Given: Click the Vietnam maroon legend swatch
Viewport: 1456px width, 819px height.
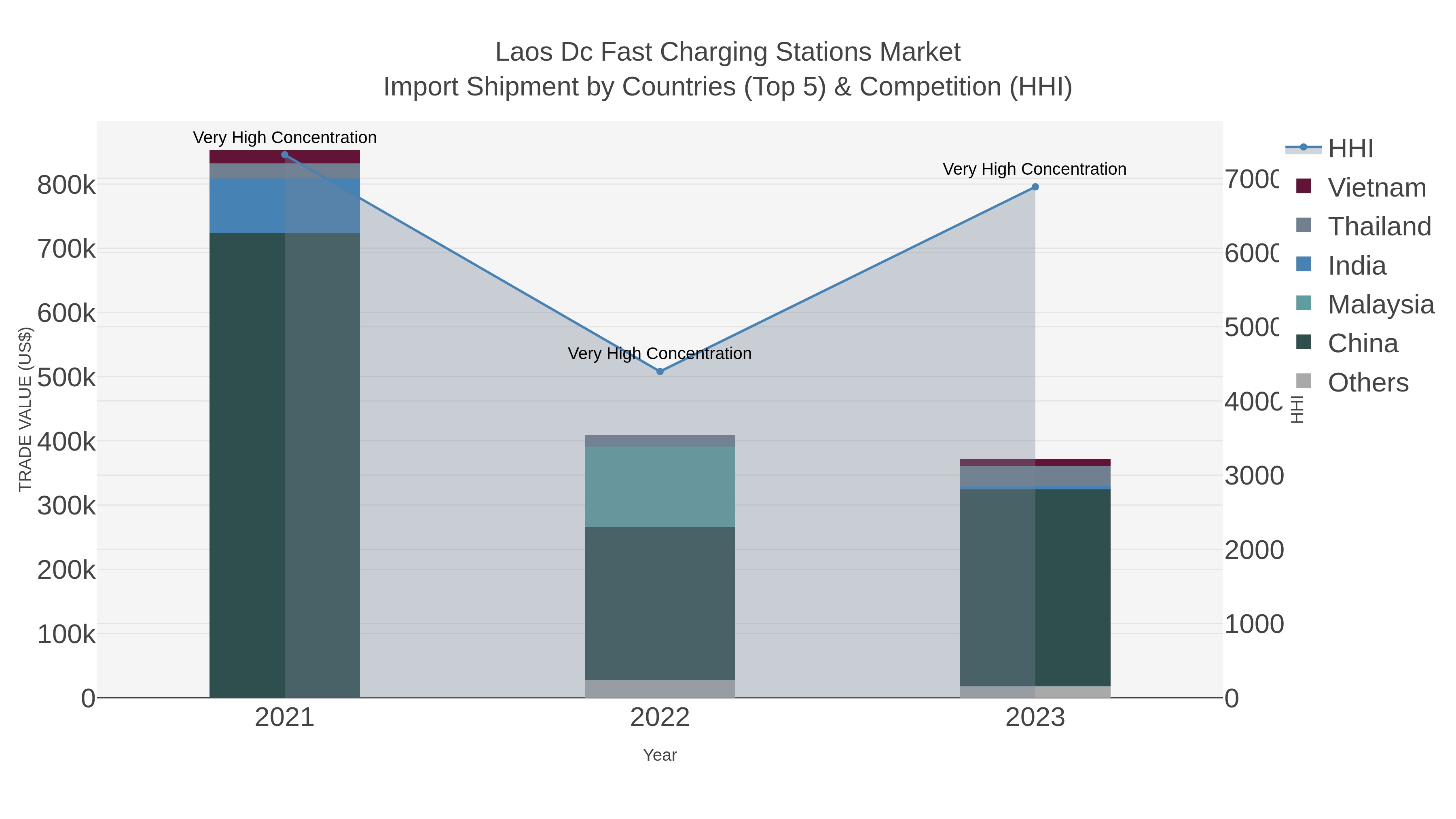Looking at the screenshot, I should coord(1304,186).
